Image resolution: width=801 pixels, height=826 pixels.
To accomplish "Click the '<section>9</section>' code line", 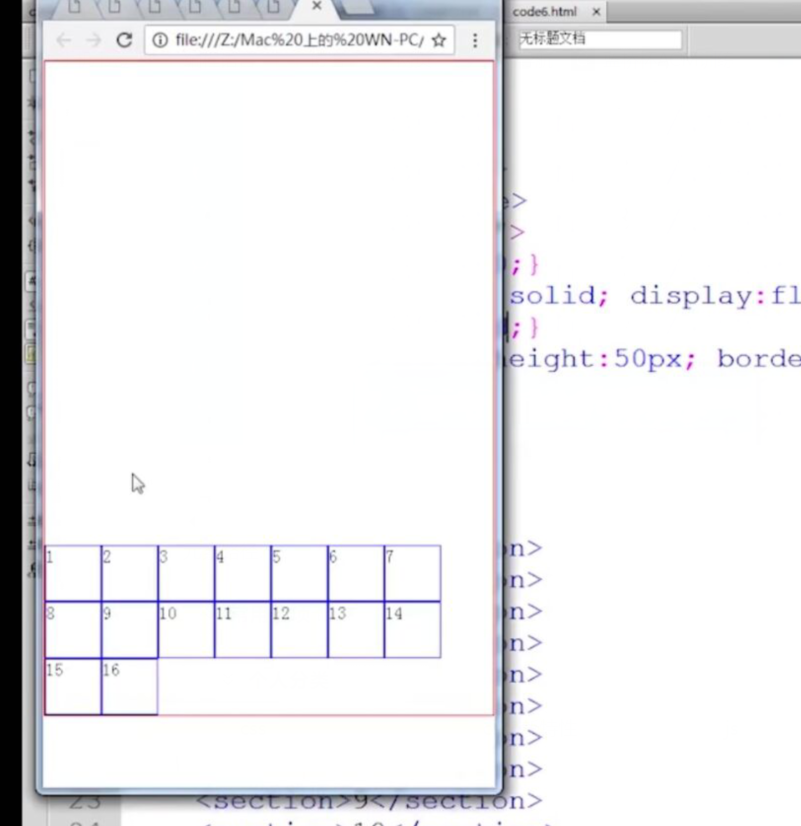I will [x=369, y=802].
